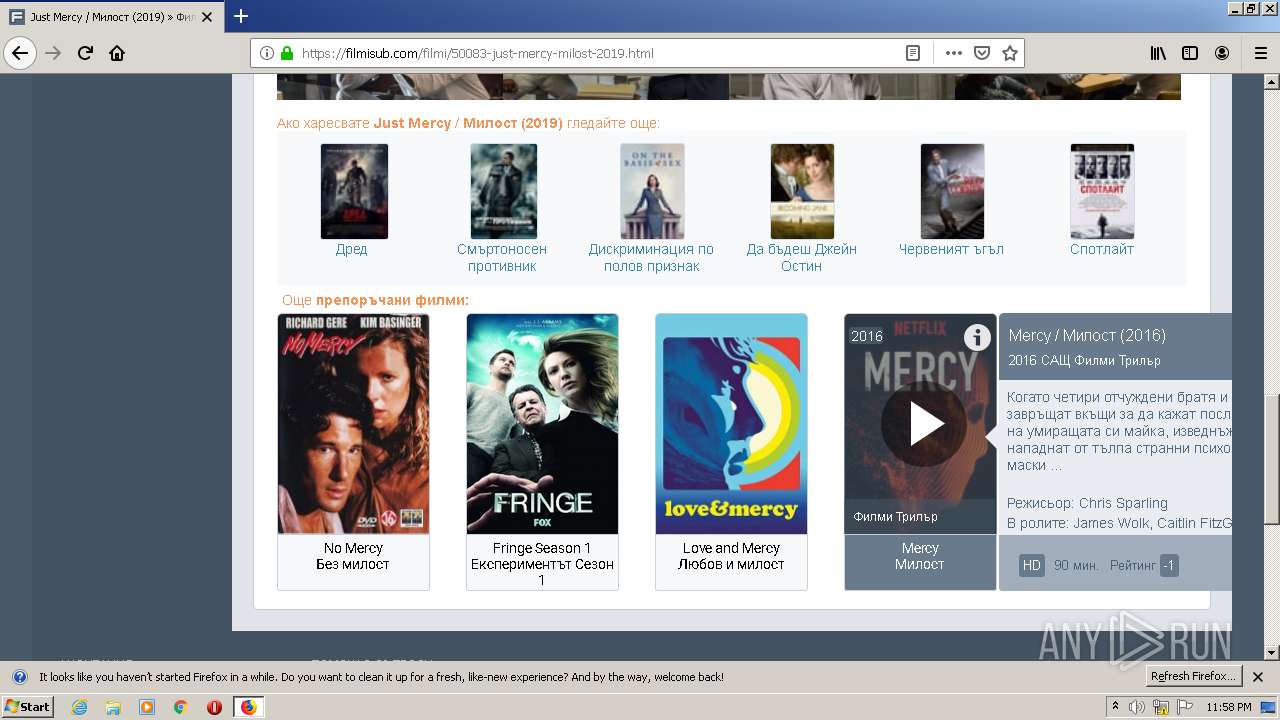Bookmark this page with the star

point(1010,53)
